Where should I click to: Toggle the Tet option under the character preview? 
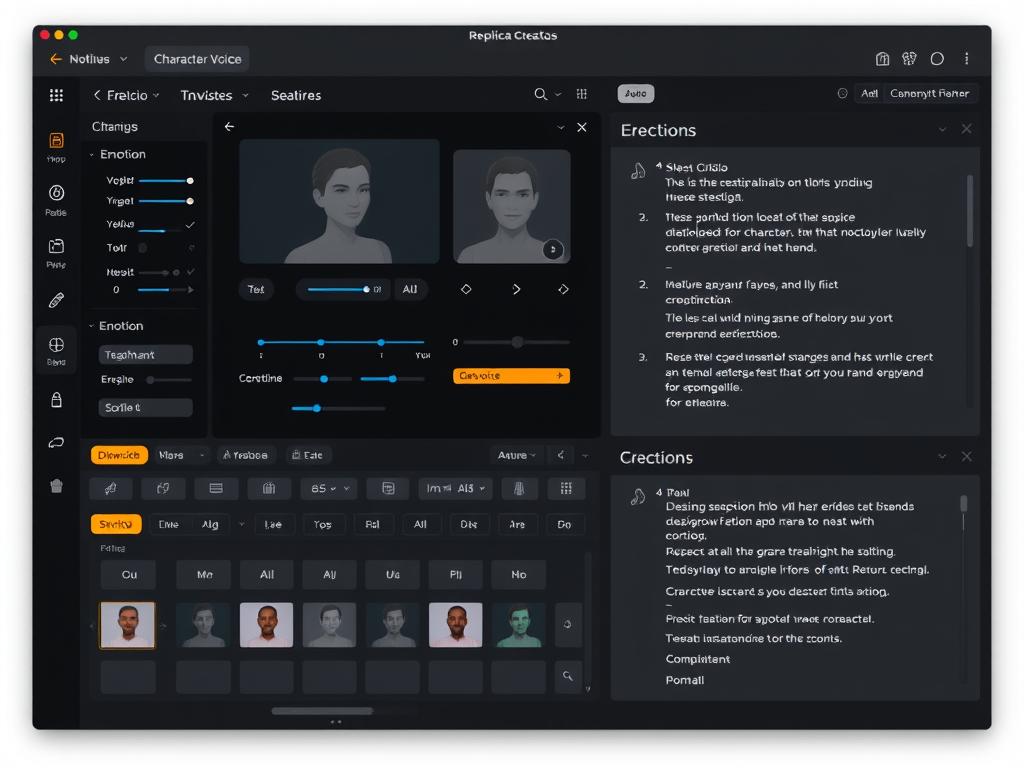coord(256,288)
